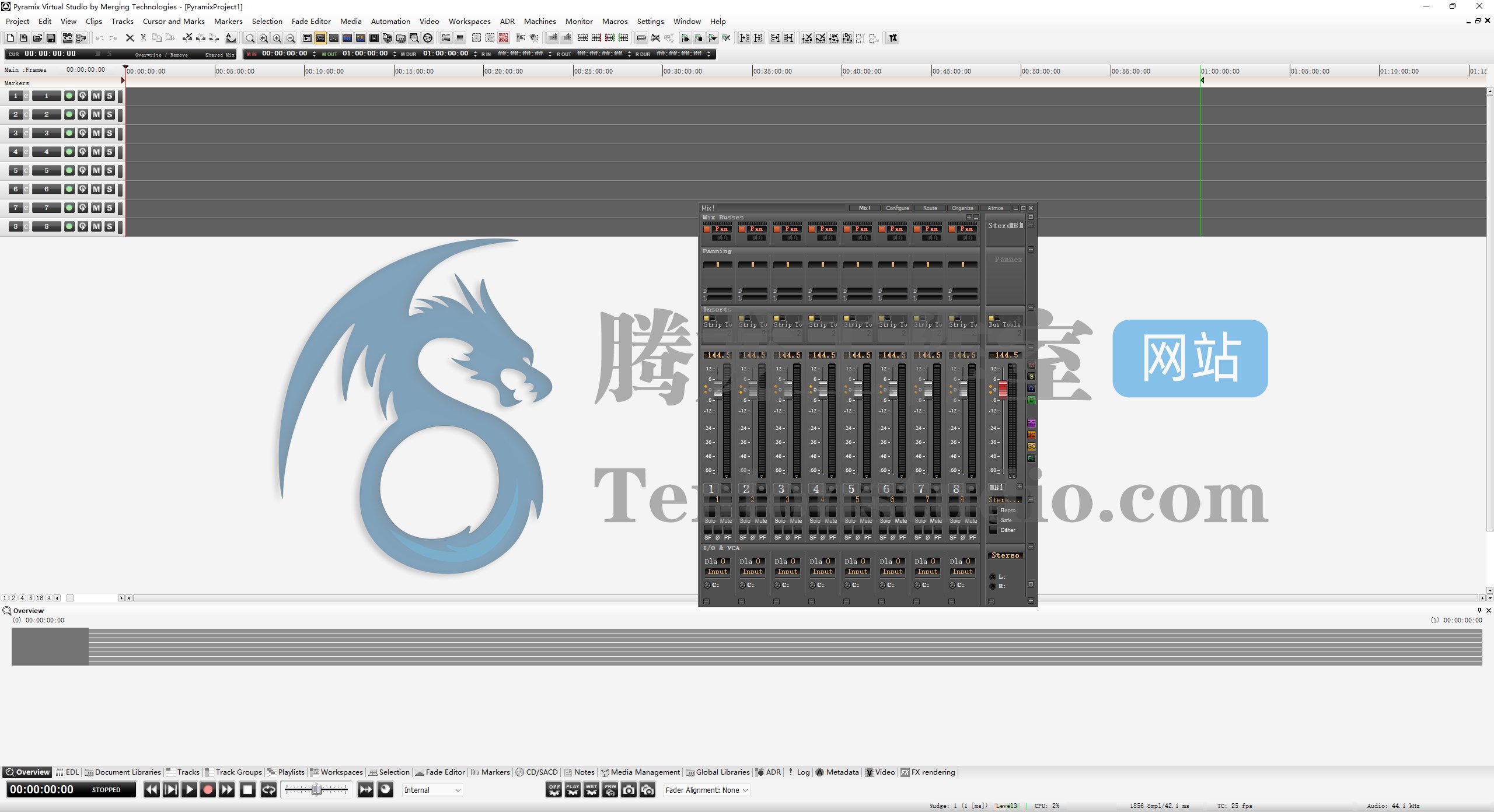Click automation WRT write mode icon

tap(591, 790)
